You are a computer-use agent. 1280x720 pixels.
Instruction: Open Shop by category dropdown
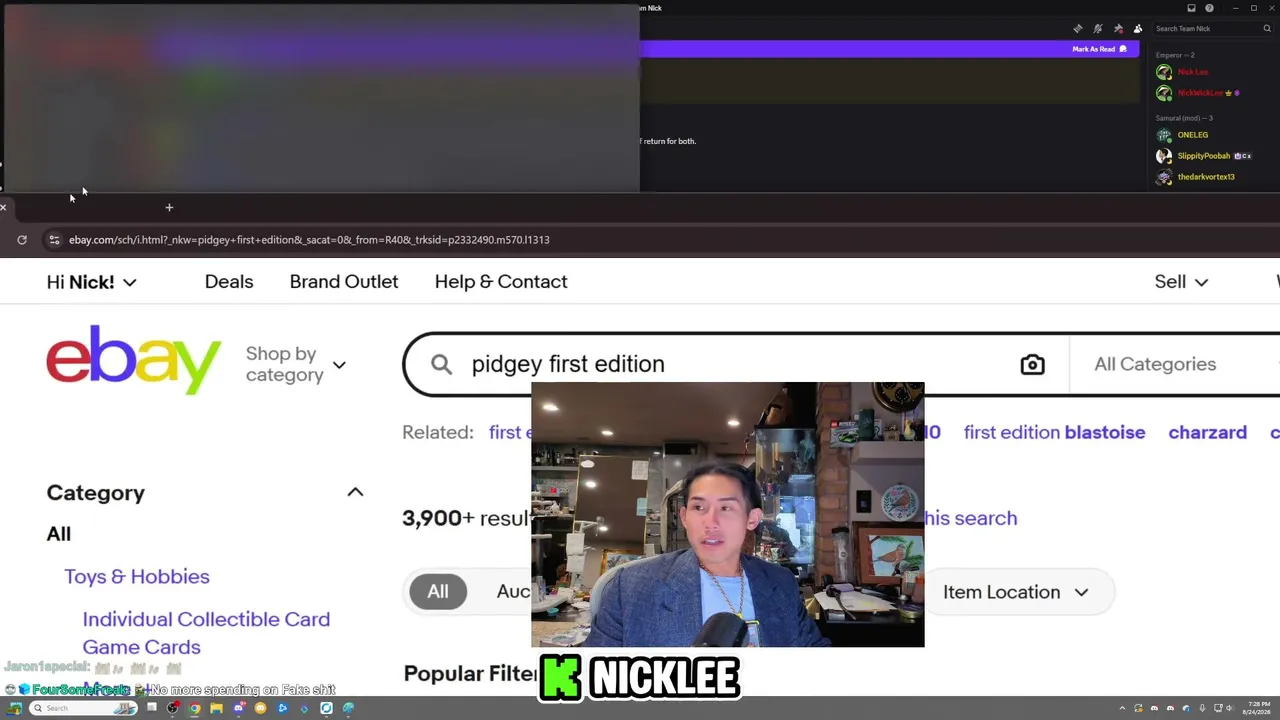point(296,364)
